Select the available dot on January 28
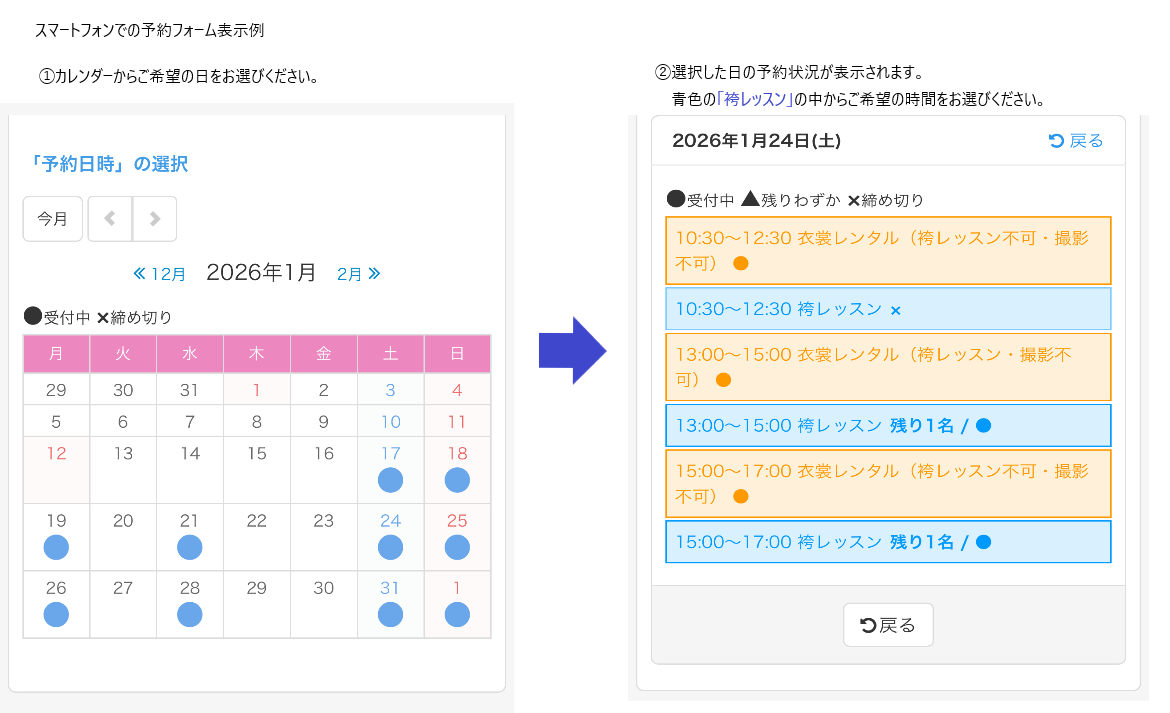The width and height of the screenshot is (1170, 713). (190, 615)
